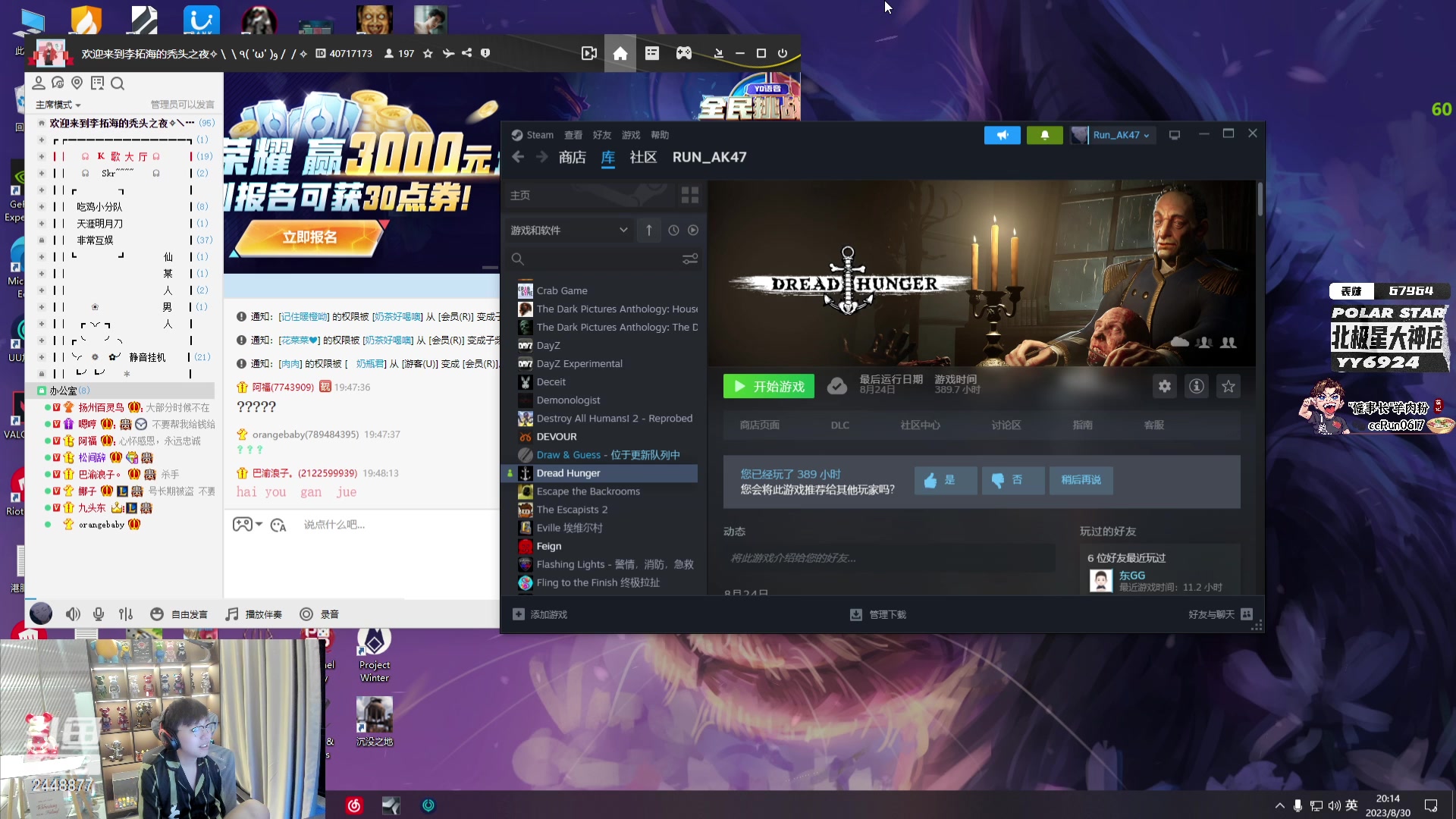This screenshot has width=1456, height=819.
Task: Click the 立即报名 banner button
Action: [x=309, y=237]
